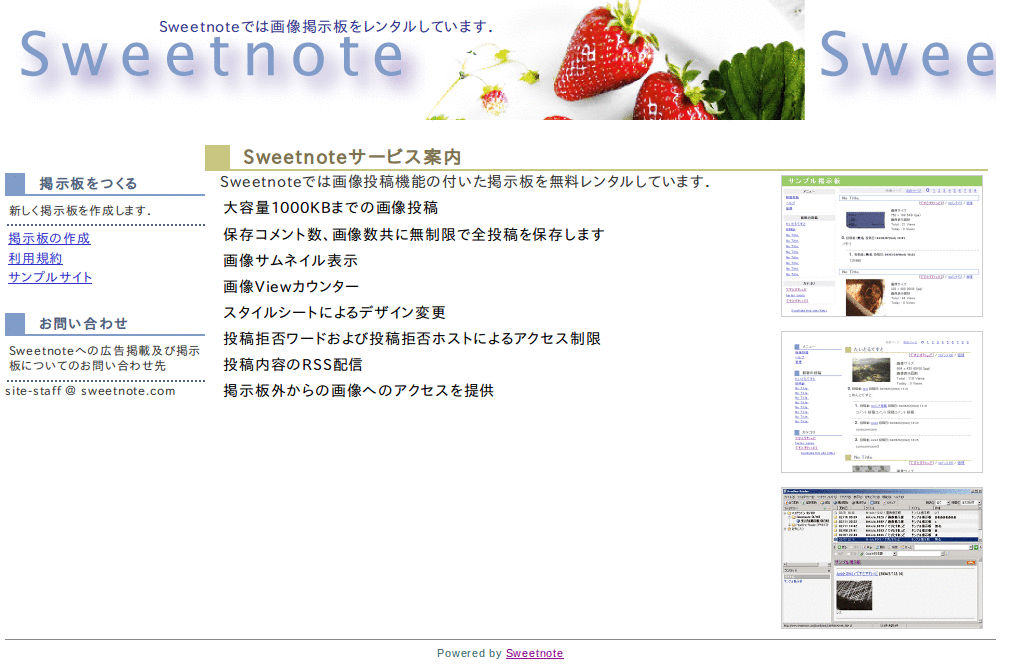Click the intro sentence about 無料レンタル
Viewport: 1024px width, 664px height.
coord(465,182)
